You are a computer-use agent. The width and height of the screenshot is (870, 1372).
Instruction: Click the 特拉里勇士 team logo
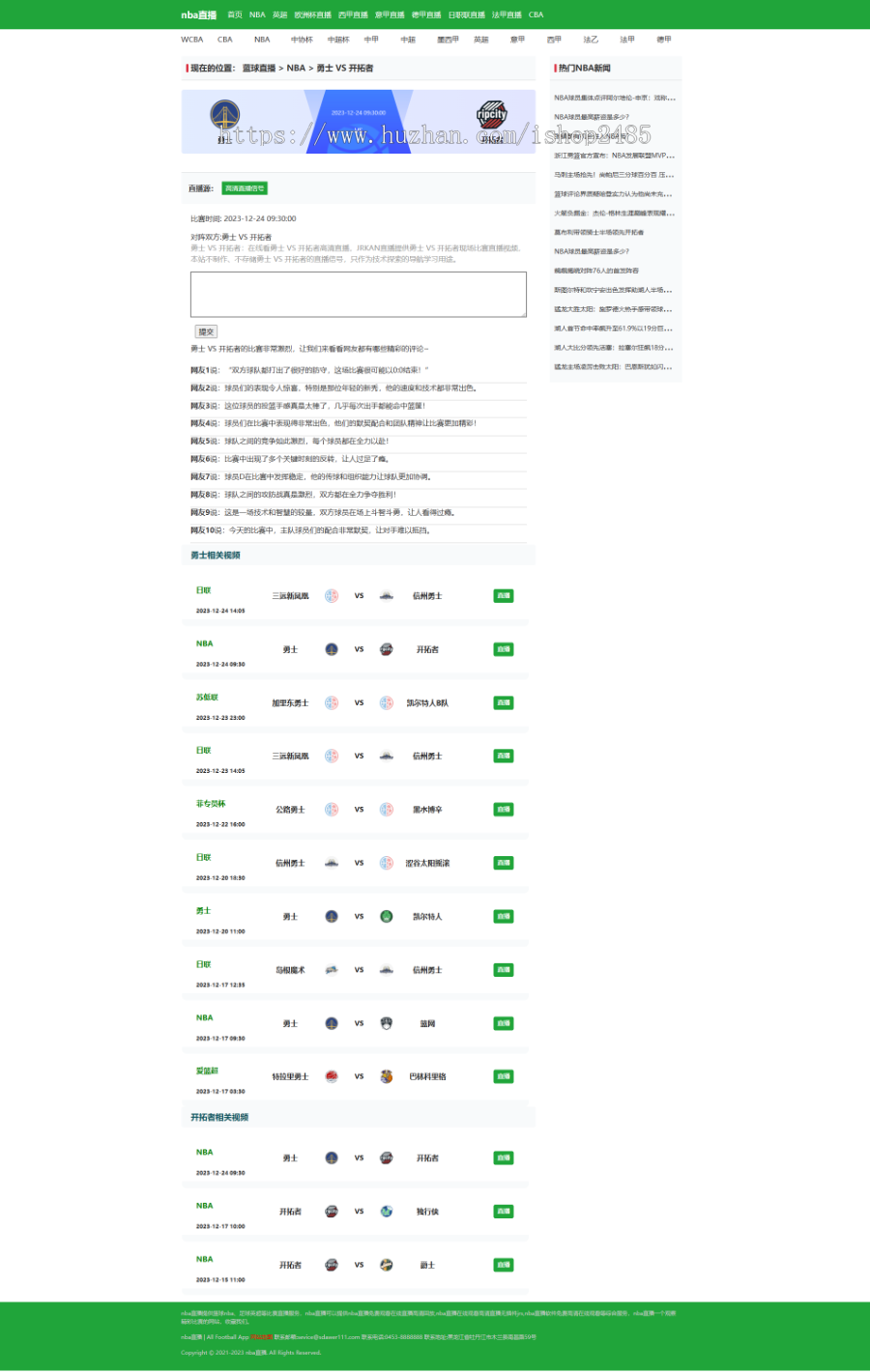pos(332,1076)
